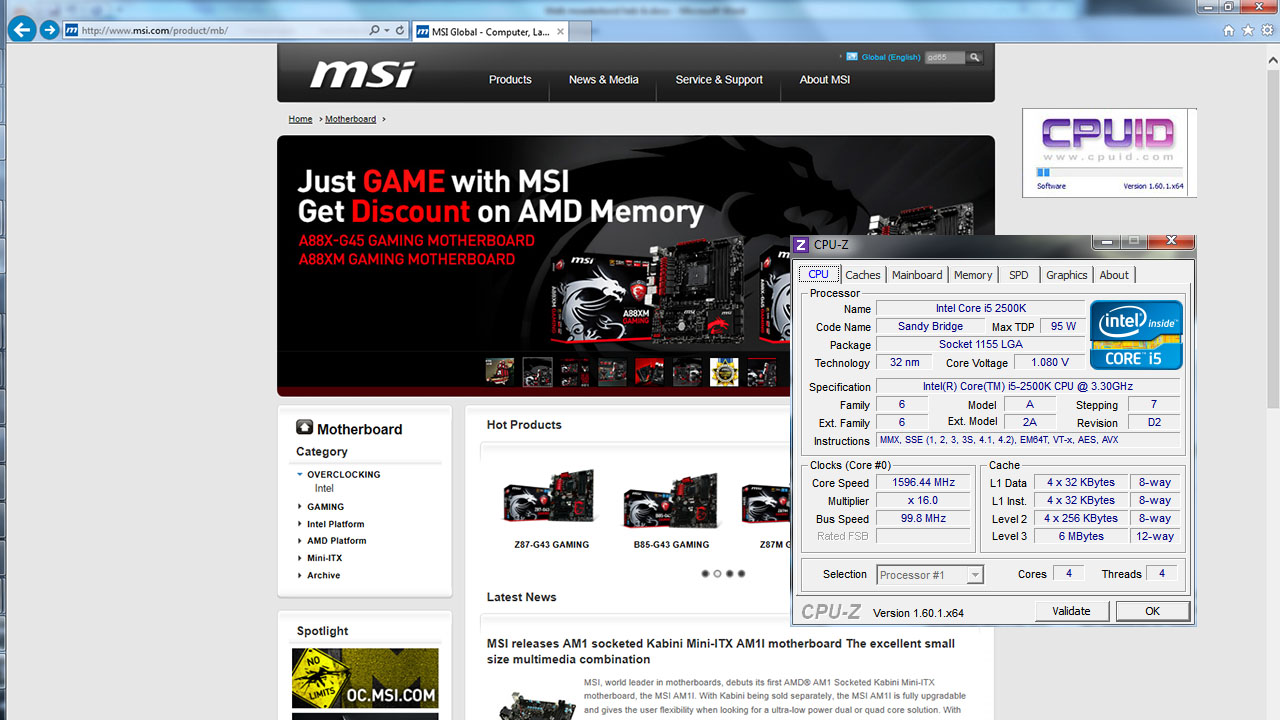Open the B85-G43 GAMING product image

coord(671,500)
